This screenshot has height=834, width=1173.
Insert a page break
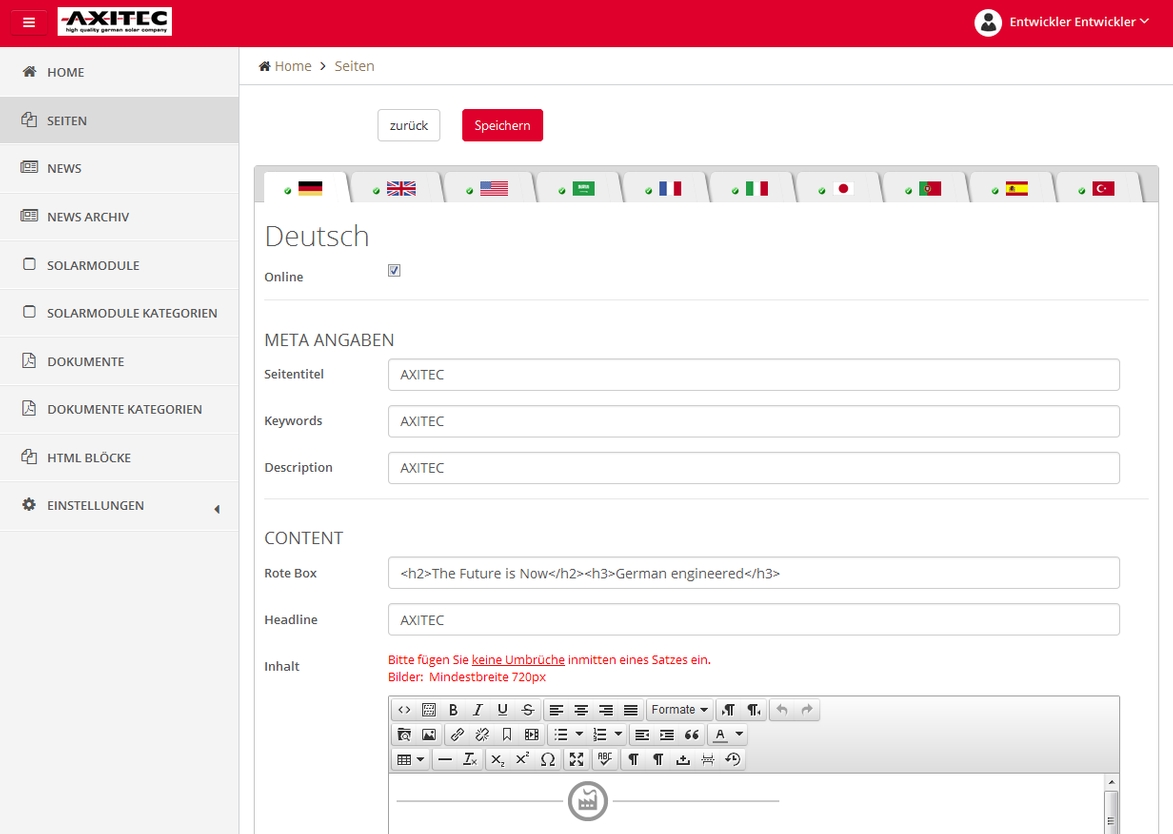pyautogui.click(x=708, y=759)
